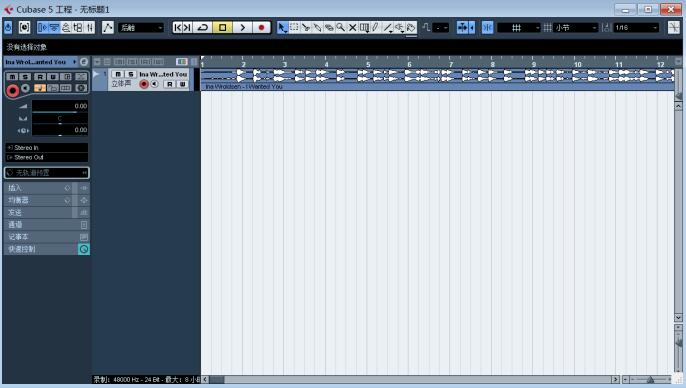Go to next marker transport button

coord(187,28)
